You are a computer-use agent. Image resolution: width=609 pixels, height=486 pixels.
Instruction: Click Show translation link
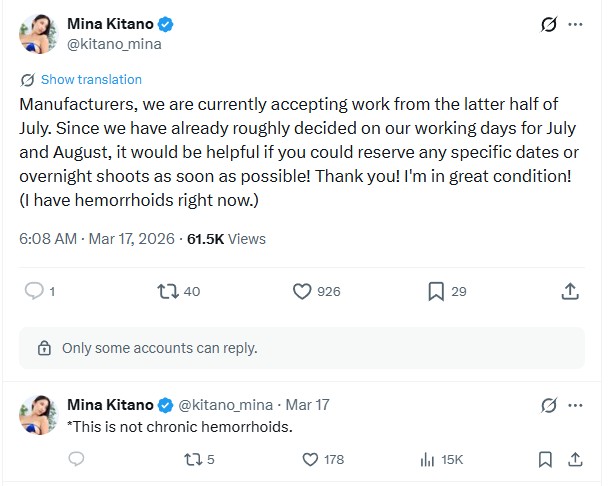pos(91,79)
